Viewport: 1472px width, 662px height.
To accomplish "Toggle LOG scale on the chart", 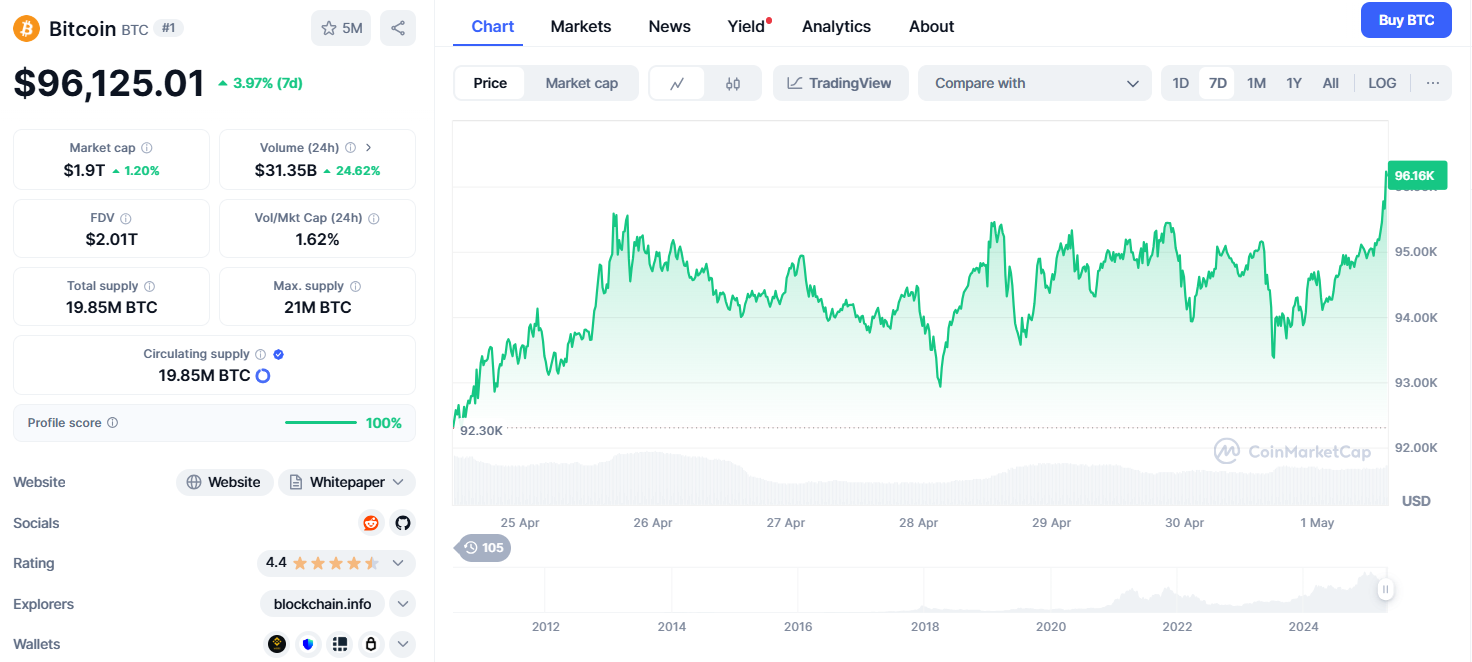I will point(1382,83).
